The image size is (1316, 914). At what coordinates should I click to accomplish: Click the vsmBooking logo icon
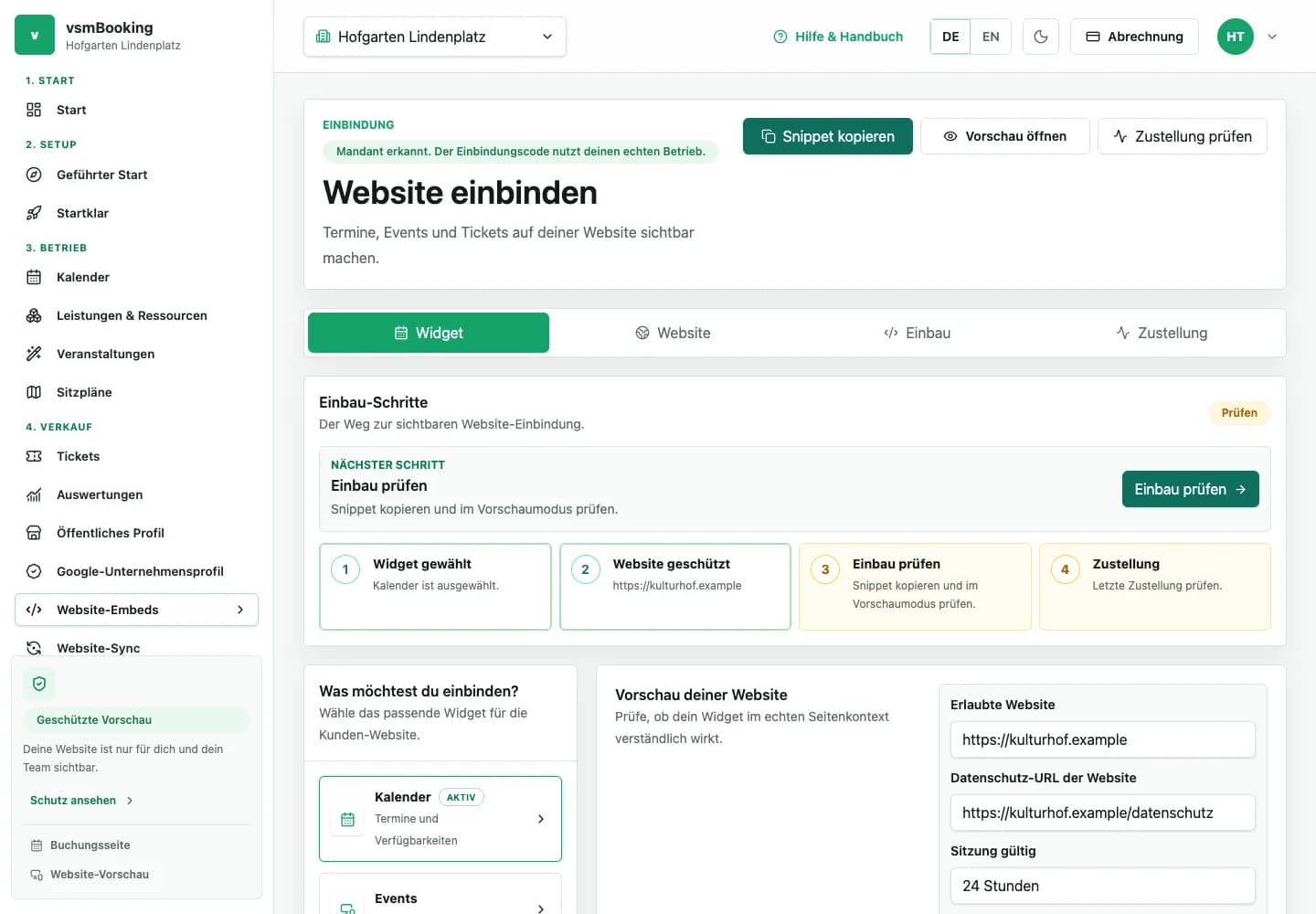[35, 35]
